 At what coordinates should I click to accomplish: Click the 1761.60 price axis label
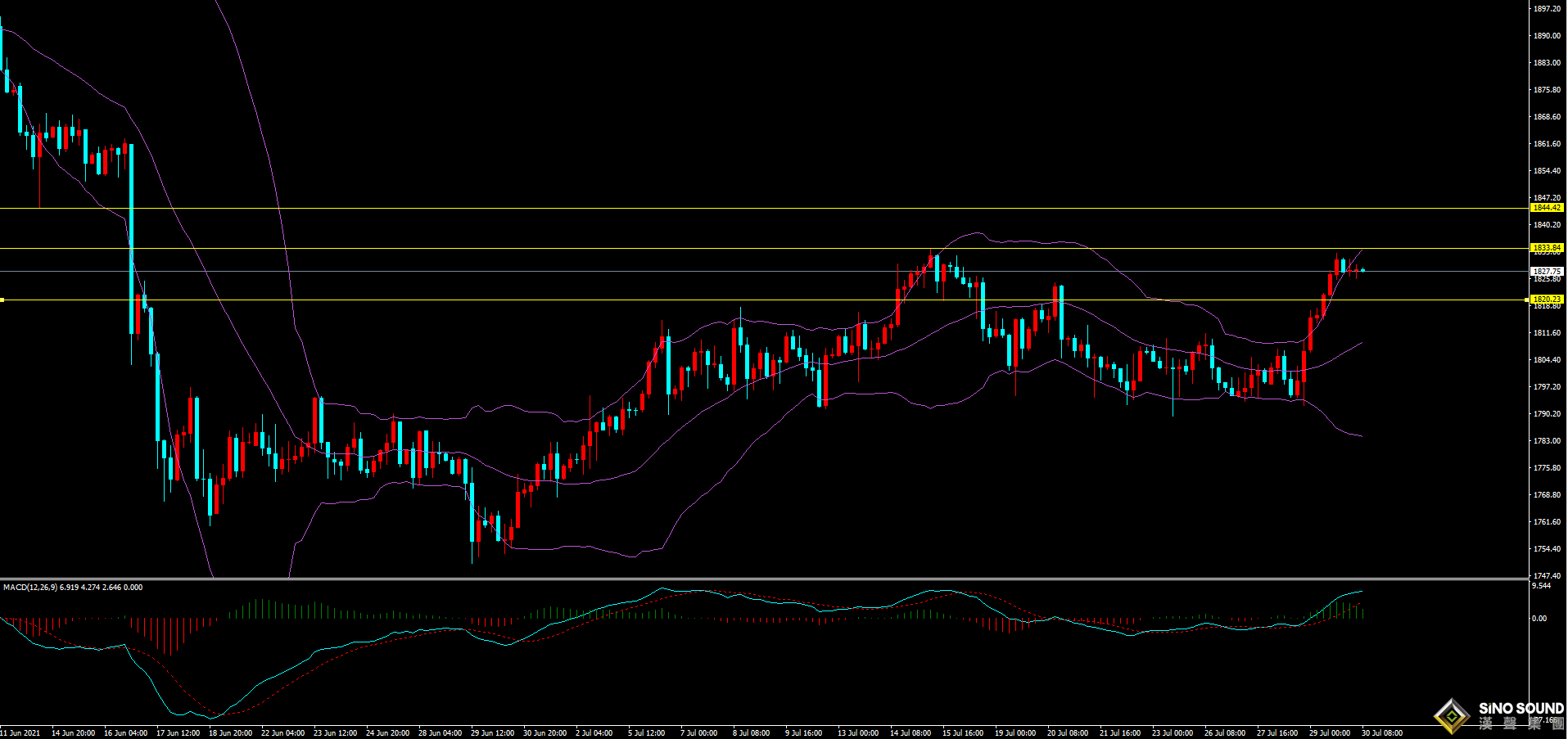pyautogui.click(x=1547, y=522)
